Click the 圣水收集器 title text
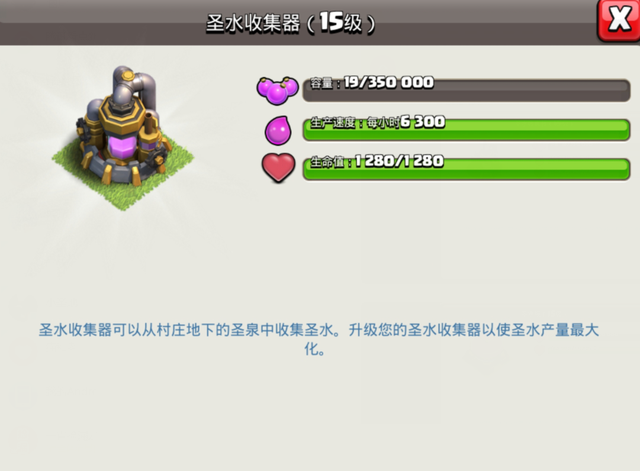Image resolution: width=640 pixels, height=471 pixels. [253, 23]
